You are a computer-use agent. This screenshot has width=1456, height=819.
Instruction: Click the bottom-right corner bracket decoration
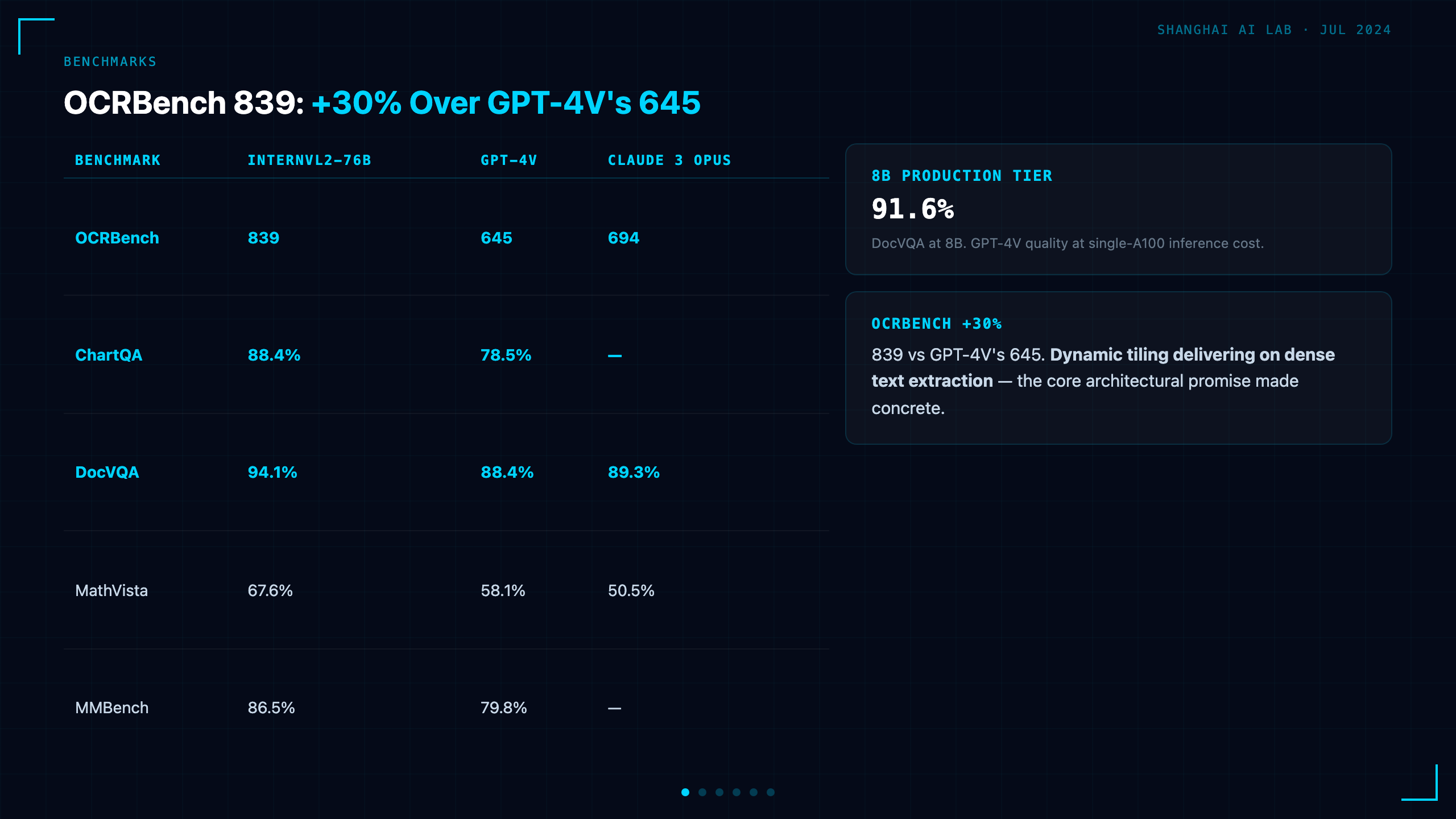1420,783
